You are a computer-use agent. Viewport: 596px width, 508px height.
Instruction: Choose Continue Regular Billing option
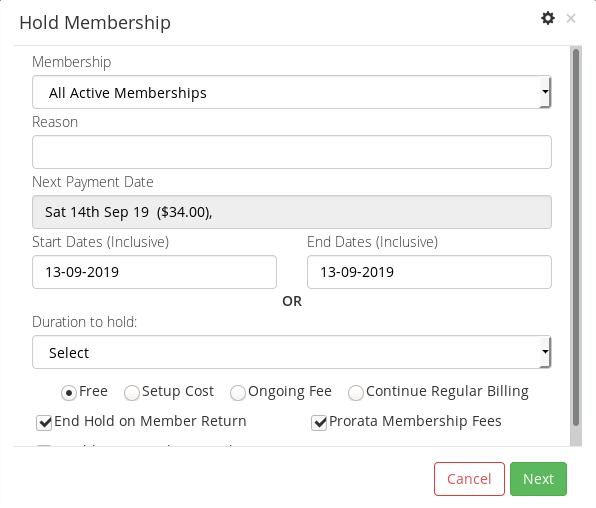pyautogui.click(x=355, y=393)
